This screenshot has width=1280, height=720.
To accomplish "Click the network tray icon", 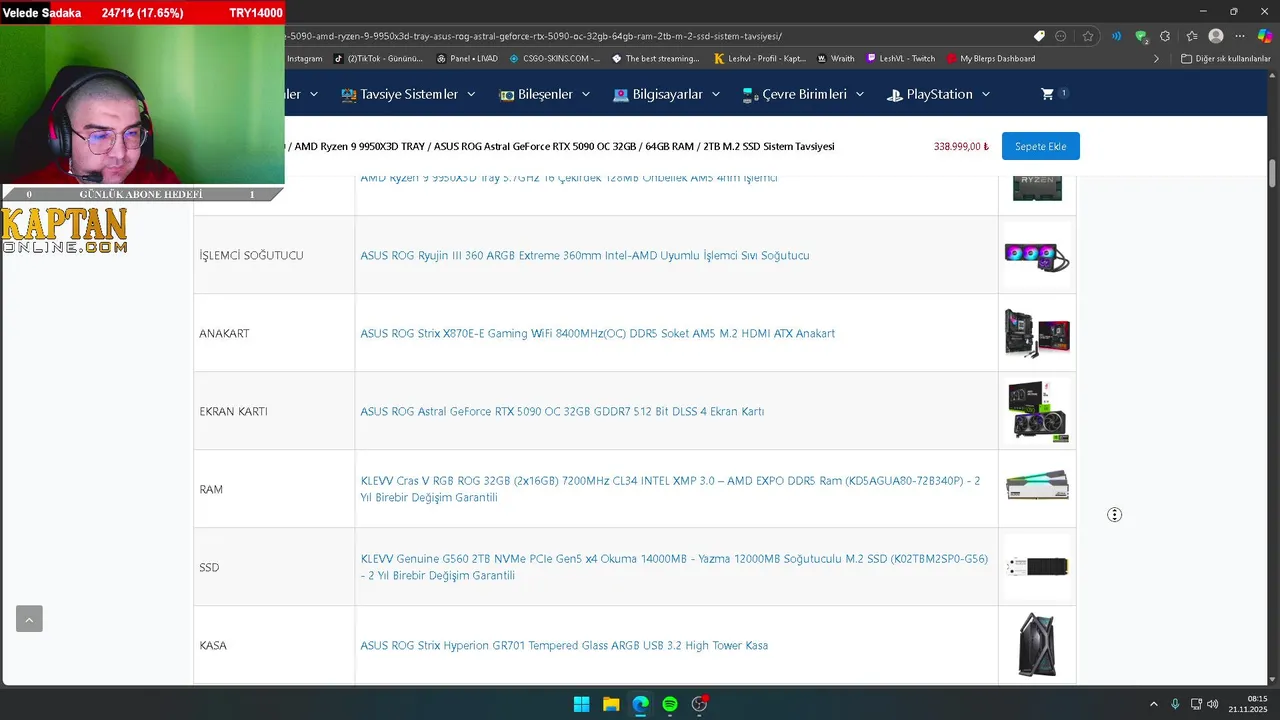I will (x=1196, y=704).
